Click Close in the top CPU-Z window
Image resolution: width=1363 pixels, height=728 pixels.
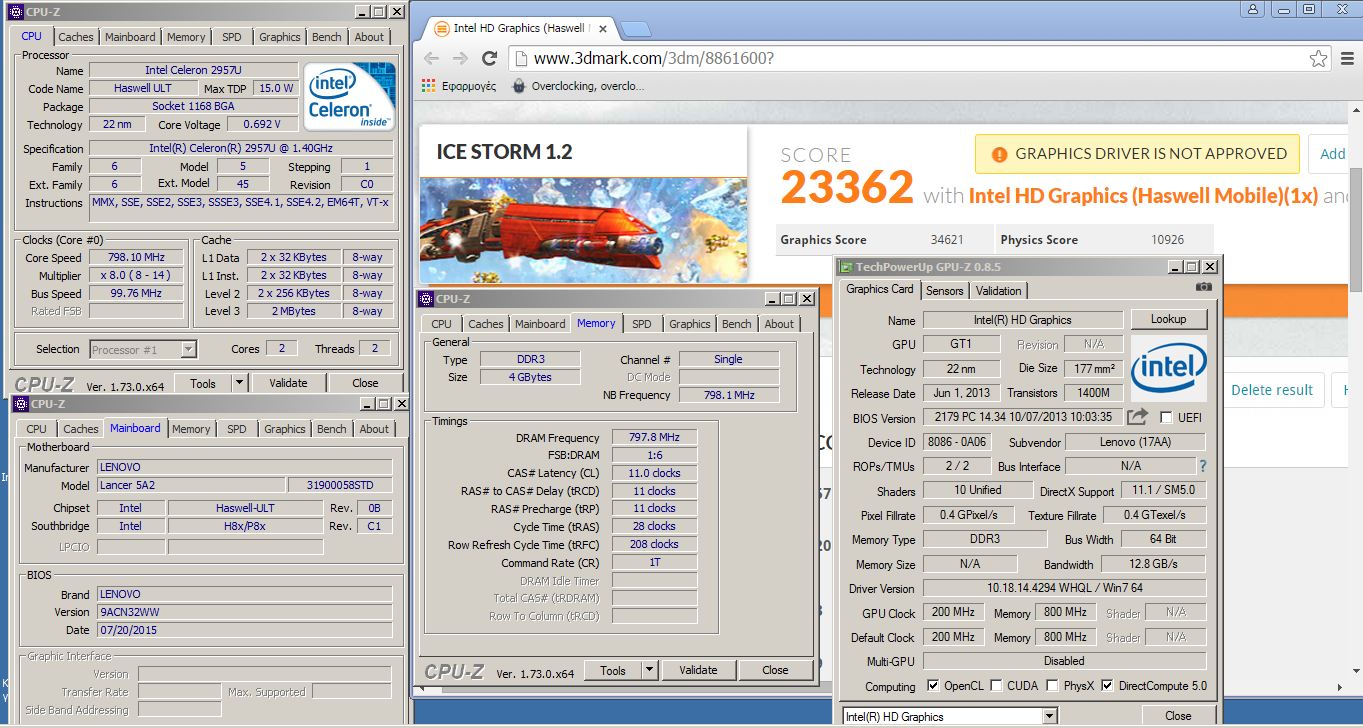[365, 383]
